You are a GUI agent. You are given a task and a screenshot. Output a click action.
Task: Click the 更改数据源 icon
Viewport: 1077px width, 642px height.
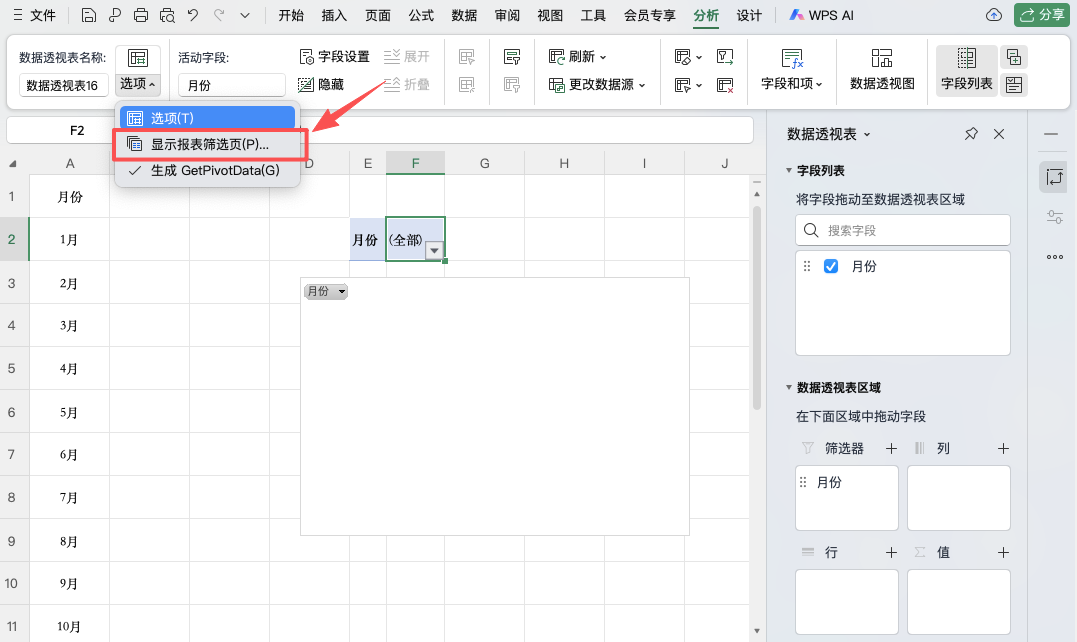click(x=558, y=84)
